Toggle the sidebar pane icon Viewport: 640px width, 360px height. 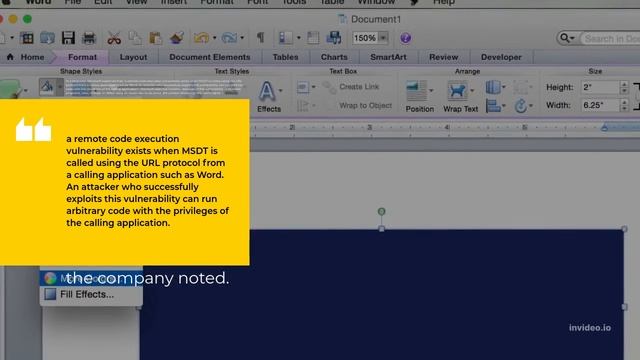tap(285, 38)
